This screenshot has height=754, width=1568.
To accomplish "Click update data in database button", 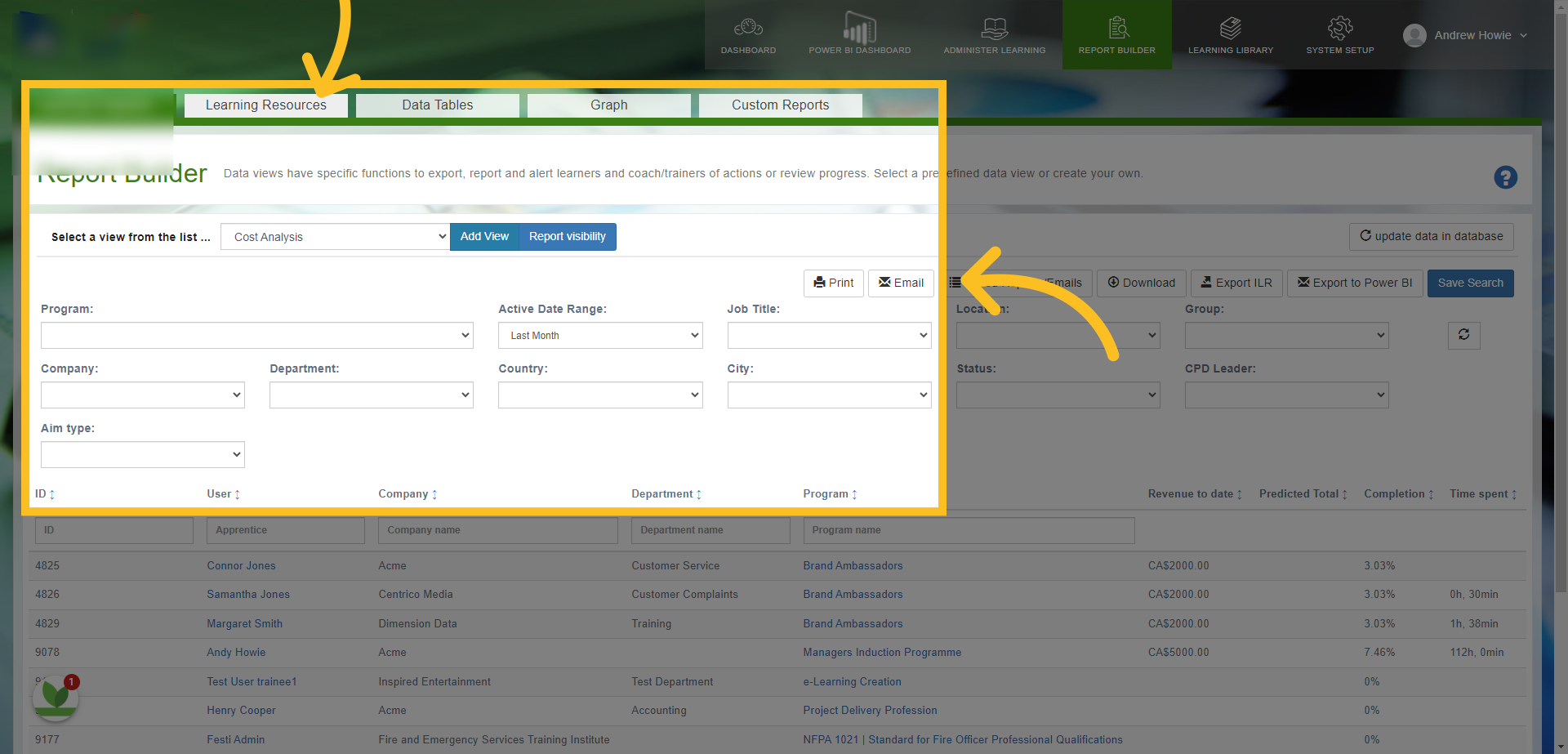I will [x=1431, y=237].
